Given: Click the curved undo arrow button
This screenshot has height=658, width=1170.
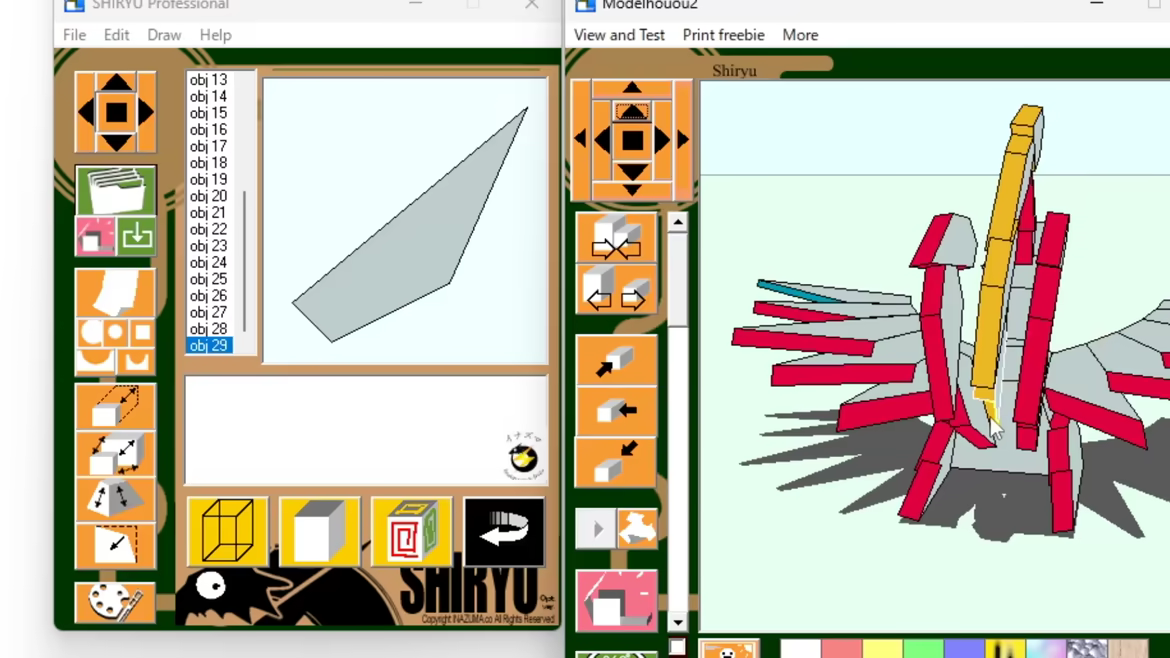Looking at the screenshot, I should coord(504,531).
